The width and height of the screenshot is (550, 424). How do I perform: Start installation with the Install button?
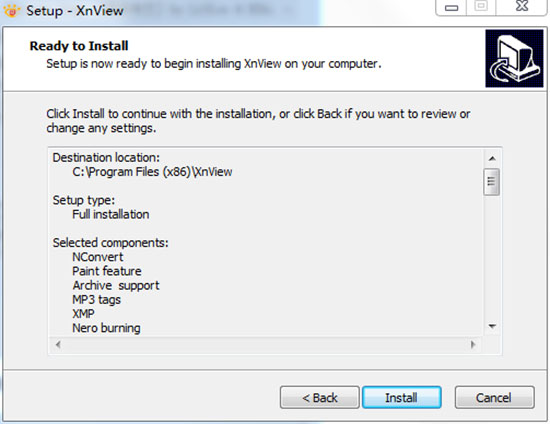[402, 398]
